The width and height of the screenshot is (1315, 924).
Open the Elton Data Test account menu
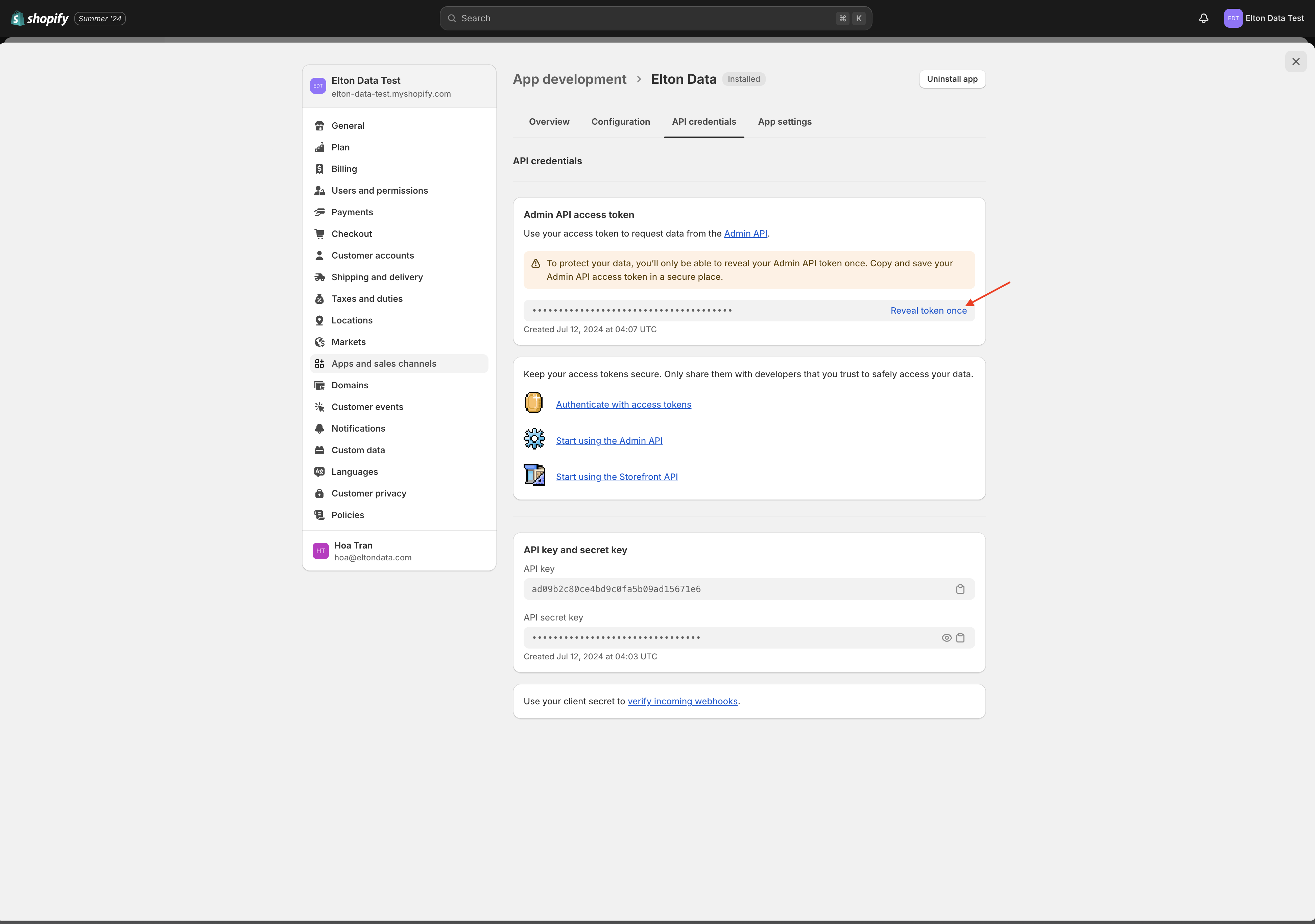click(x=1265, y=18)
